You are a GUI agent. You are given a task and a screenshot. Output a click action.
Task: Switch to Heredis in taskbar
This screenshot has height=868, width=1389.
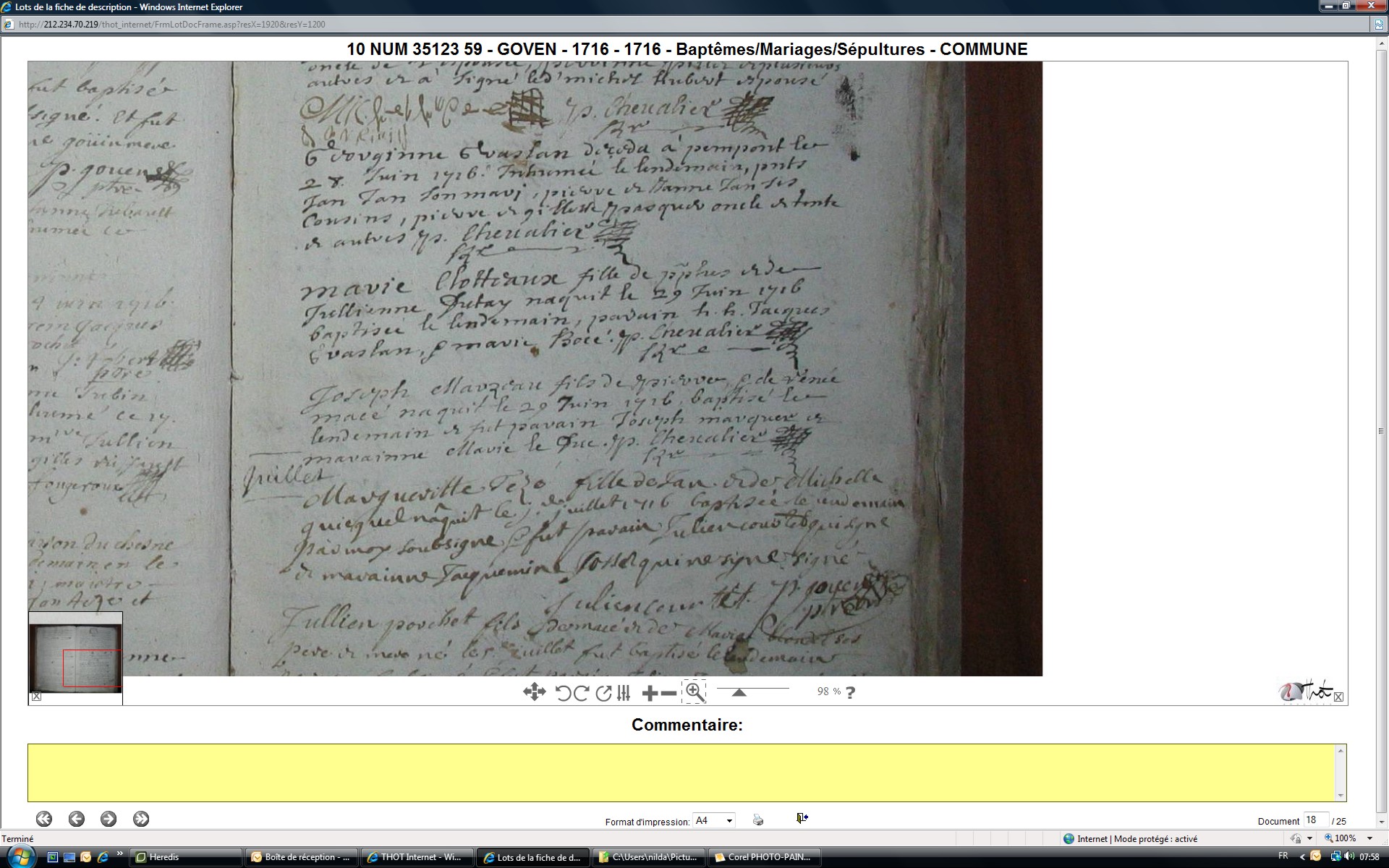185,857
